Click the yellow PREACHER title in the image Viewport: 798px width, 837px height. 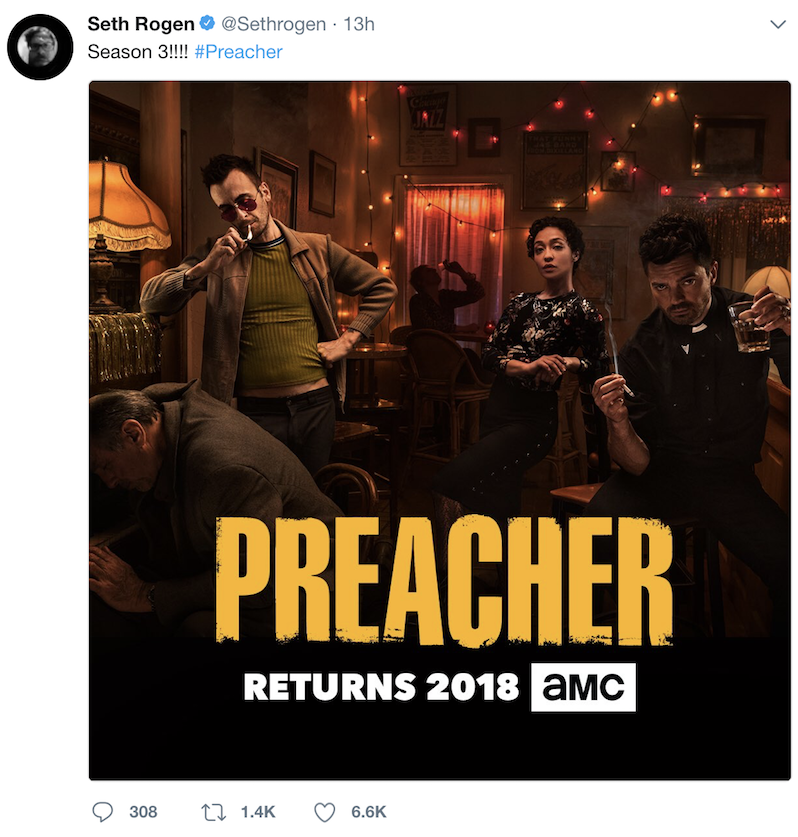[444, 580]
